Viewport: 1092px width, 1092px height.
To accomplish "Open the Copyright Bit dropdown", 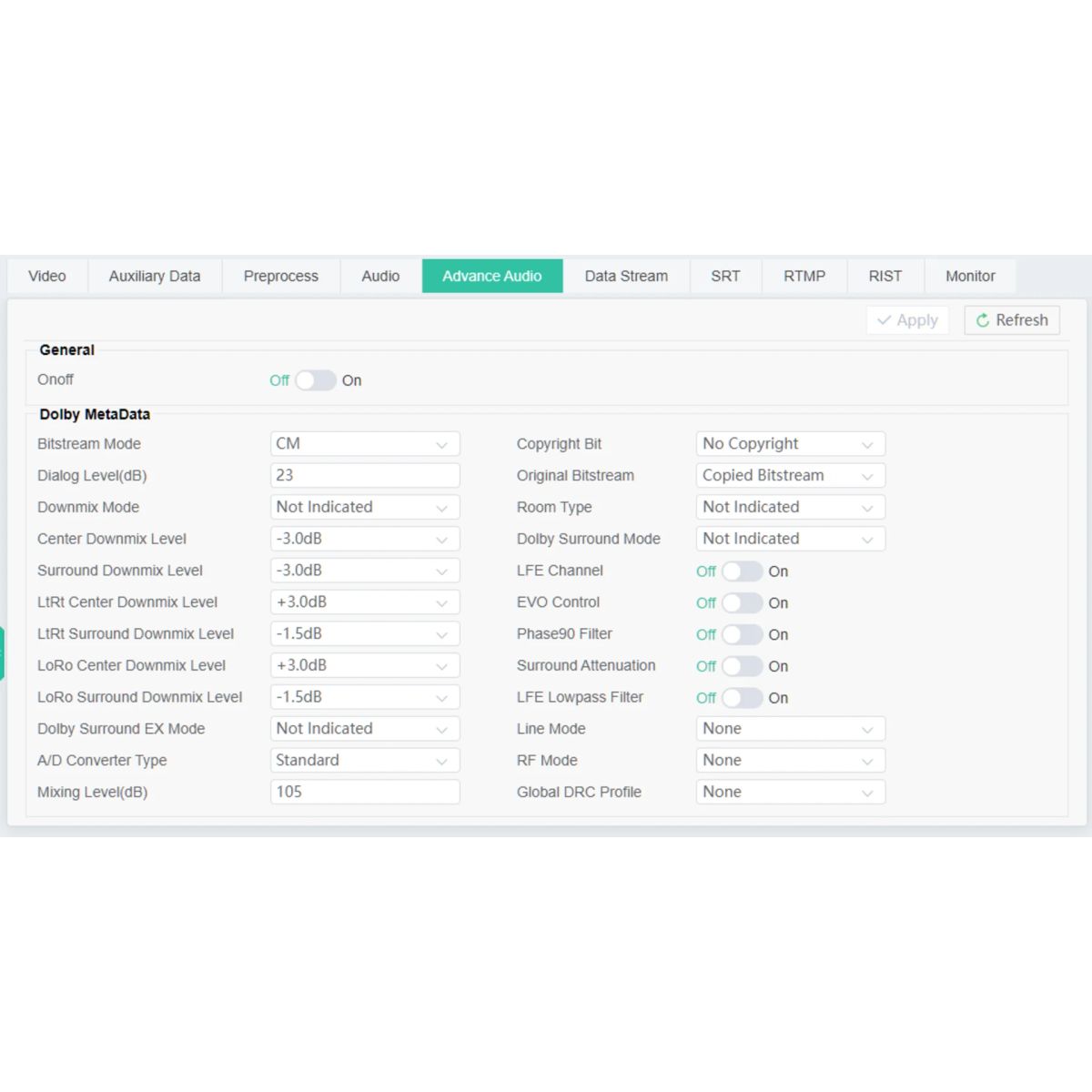I will click(x=789, y=444).
